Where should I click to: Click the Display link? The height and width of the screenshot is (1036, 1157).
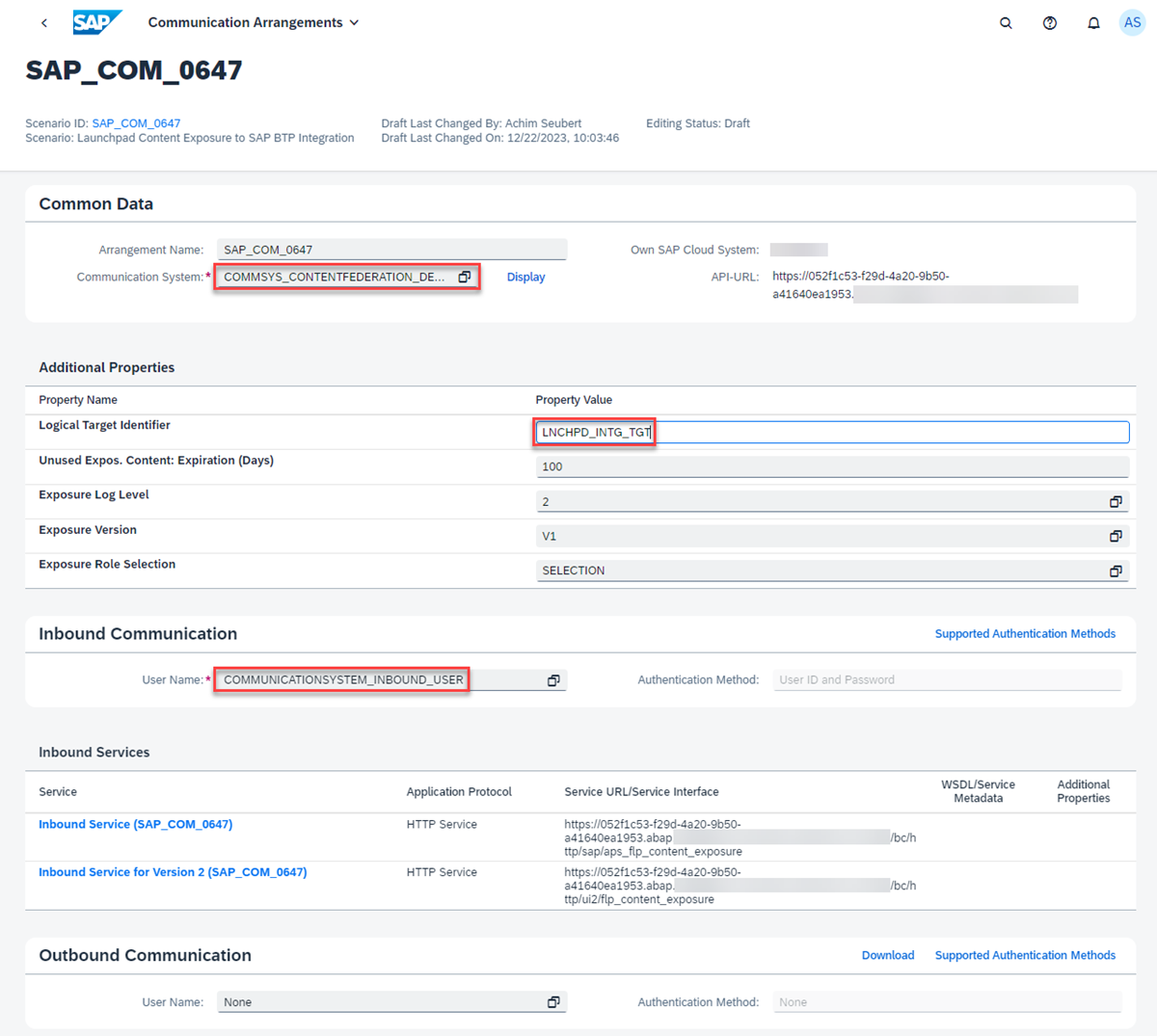(525, 277)
